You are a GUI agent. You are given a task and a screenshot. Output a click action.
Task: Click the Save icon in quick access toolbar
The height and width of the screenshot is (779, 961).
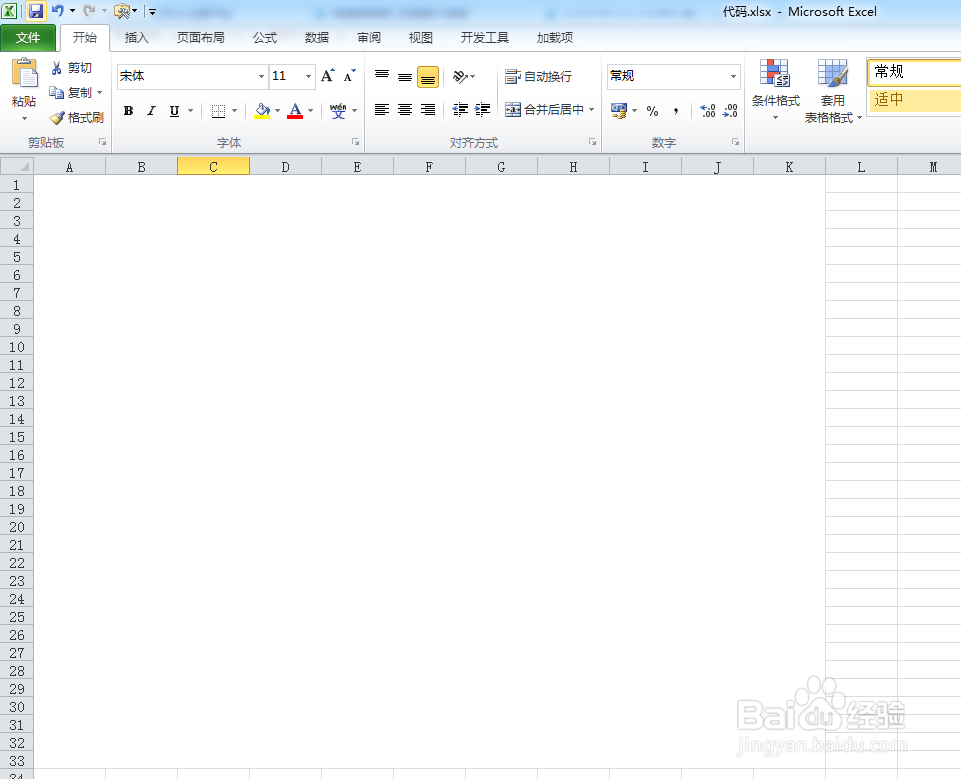pos(36,10)
